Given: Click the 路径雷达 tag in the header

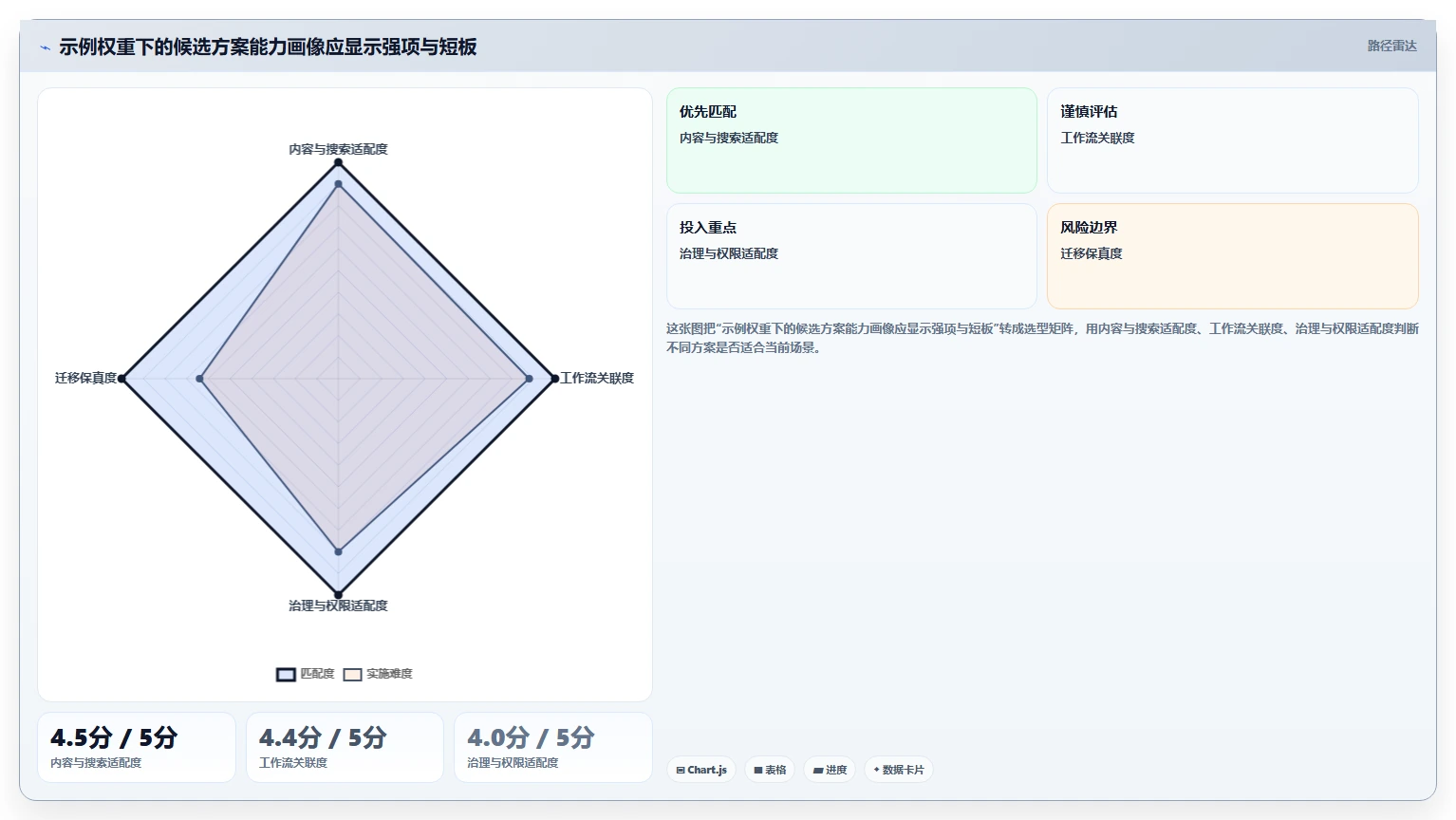Looking at the screenshot, I should [1391, 46].
